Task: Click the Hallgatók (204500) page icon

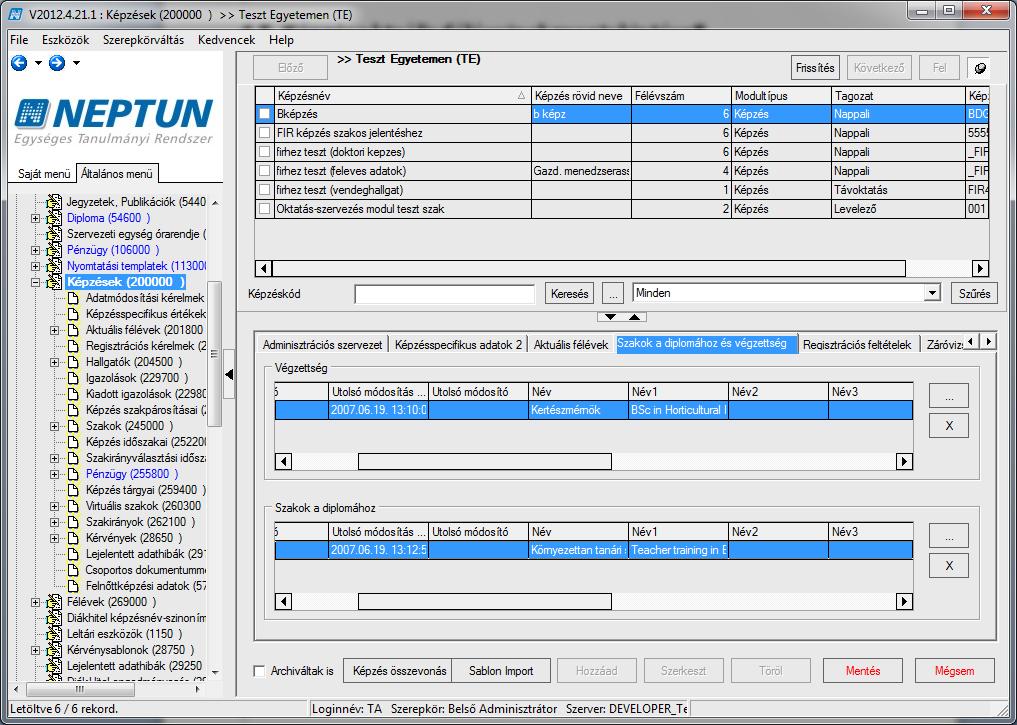Action: pos(73,362)
